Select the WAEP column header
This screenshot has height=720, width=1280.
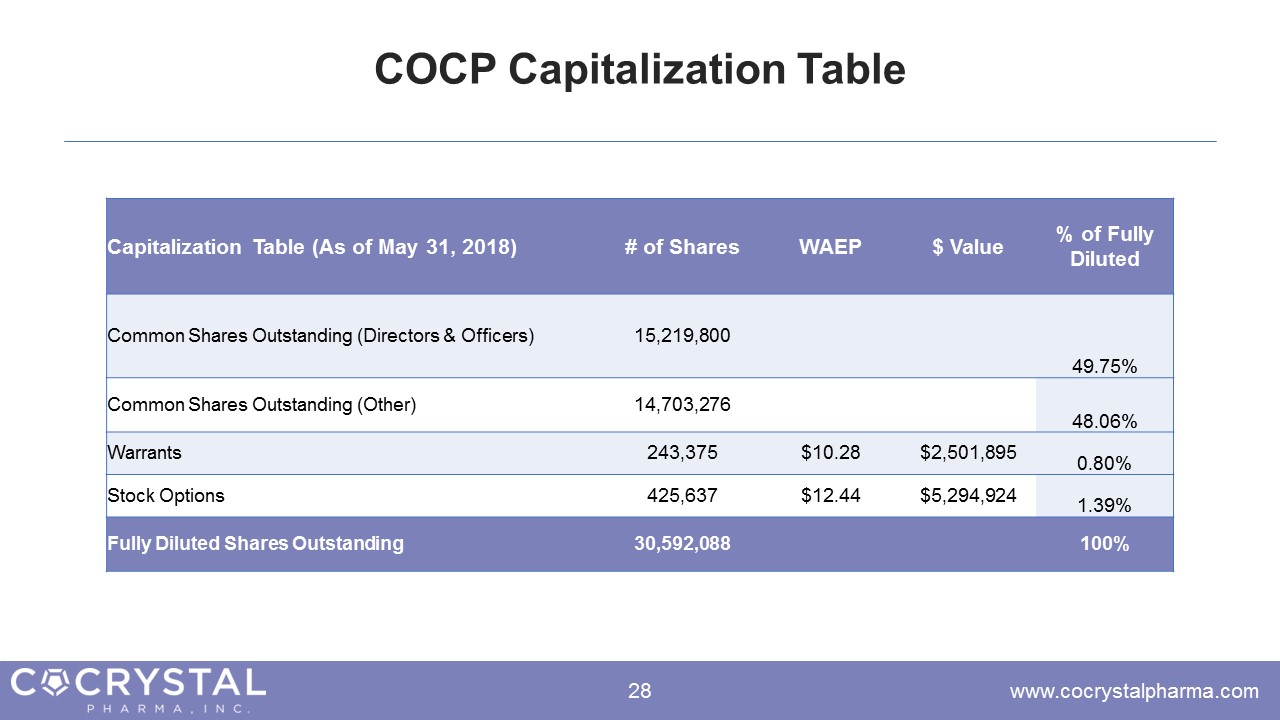(830, 247)
